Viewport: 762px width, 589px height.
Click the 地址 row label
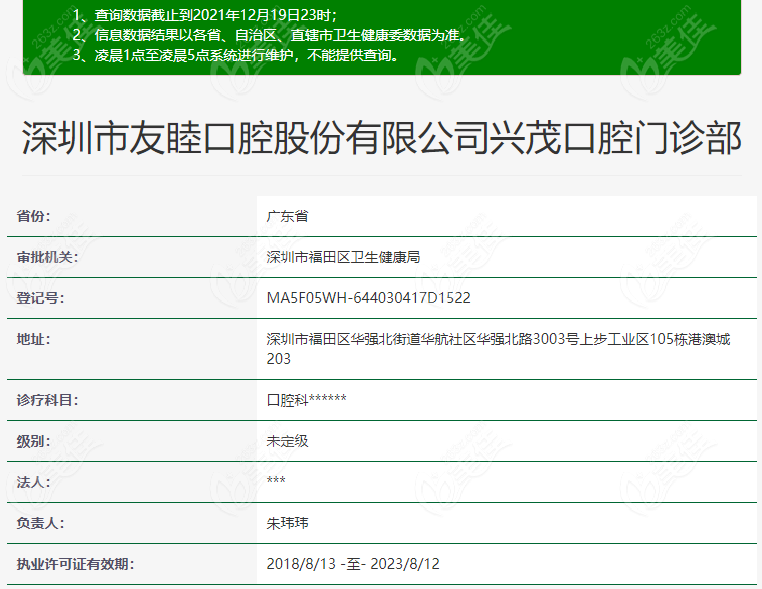click(33, 339)
